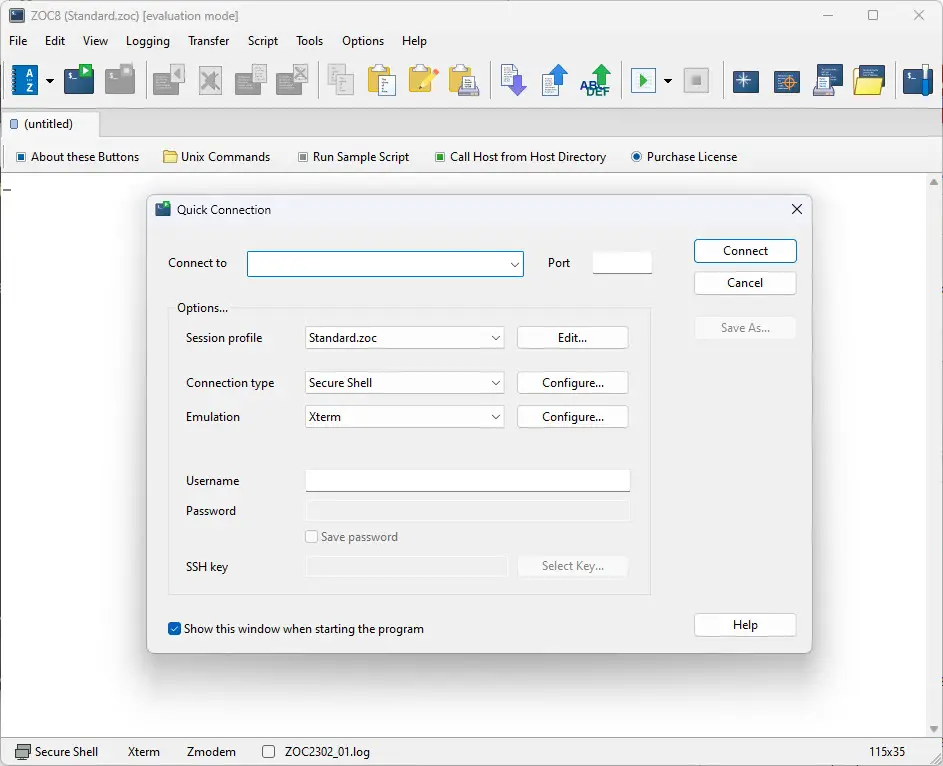943x766 pixels.
Task: Click the clipboard with pencil edit icon
Action: pyautogui.click(x=423, y=80)
